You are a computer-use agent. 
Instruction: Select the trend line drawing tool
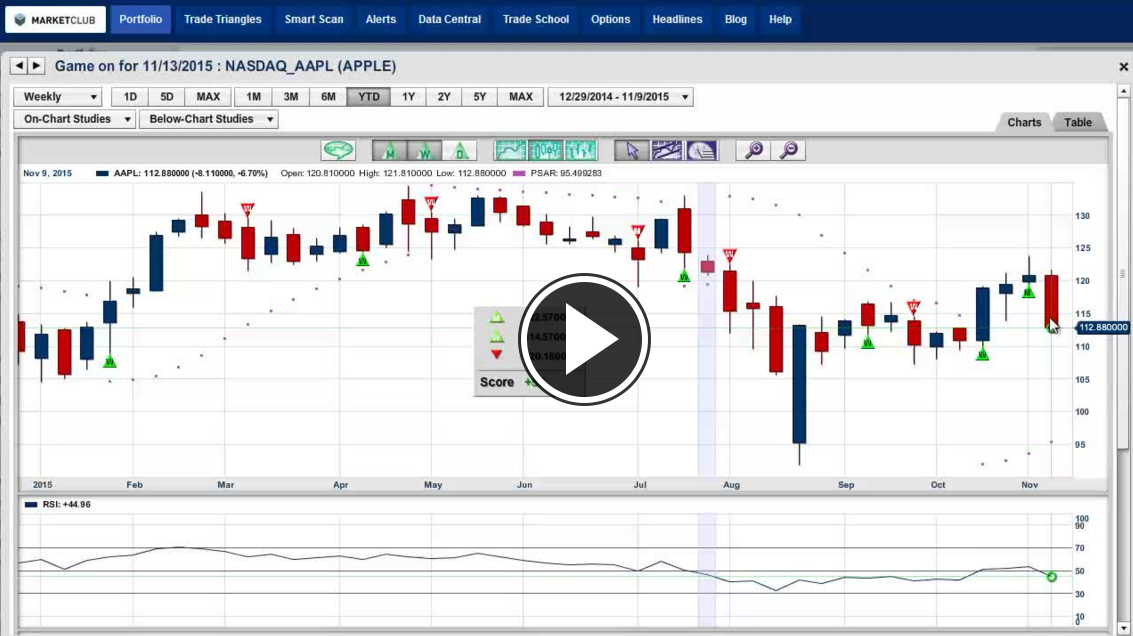pyautogui.click(x=666, y=150)
